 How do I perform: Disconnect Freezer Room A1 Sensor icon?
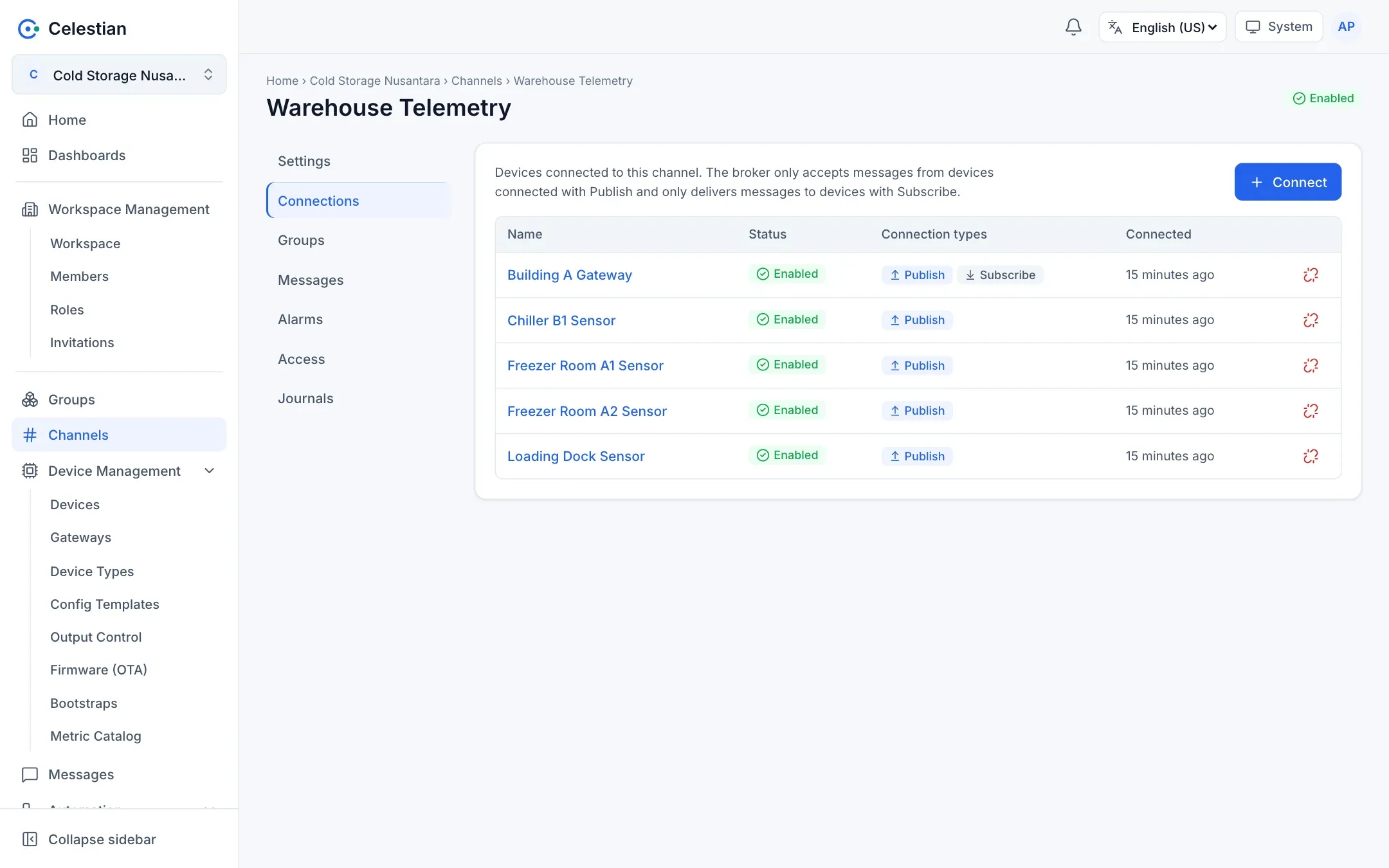(x=1311, y=365)
